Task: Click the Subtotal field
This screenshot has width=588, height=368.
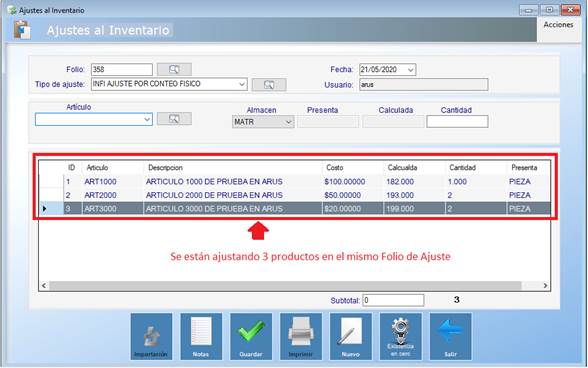Action: 393,300
